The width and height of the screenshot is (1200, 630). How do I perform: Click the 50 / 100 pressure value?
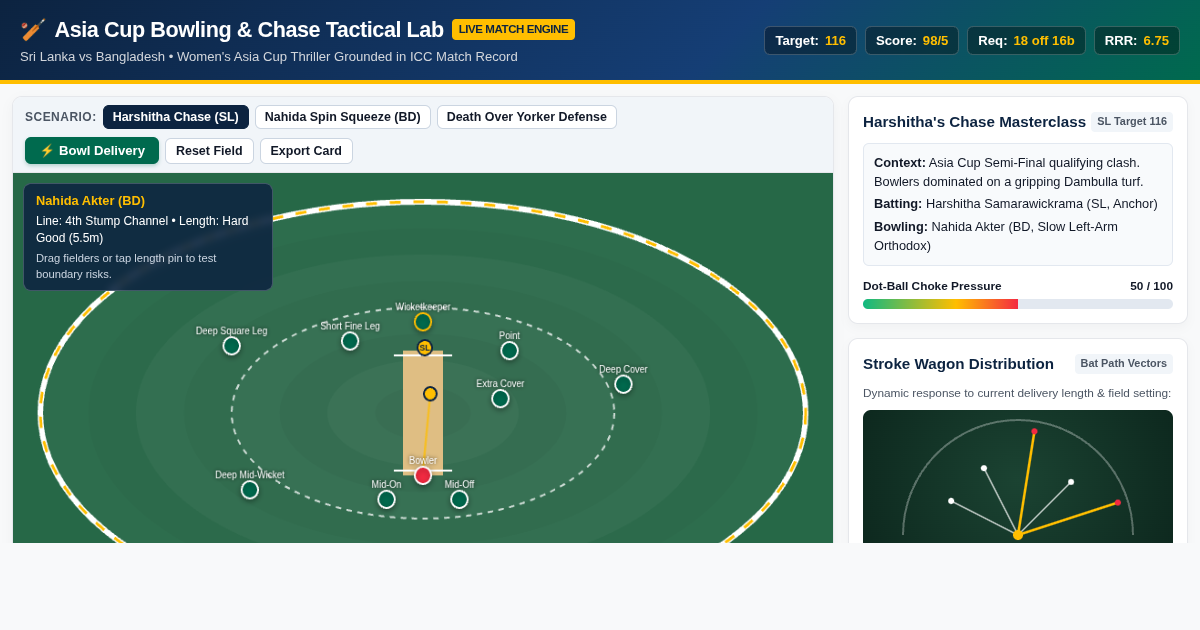pyautogui.click(x=1151, y=286)
